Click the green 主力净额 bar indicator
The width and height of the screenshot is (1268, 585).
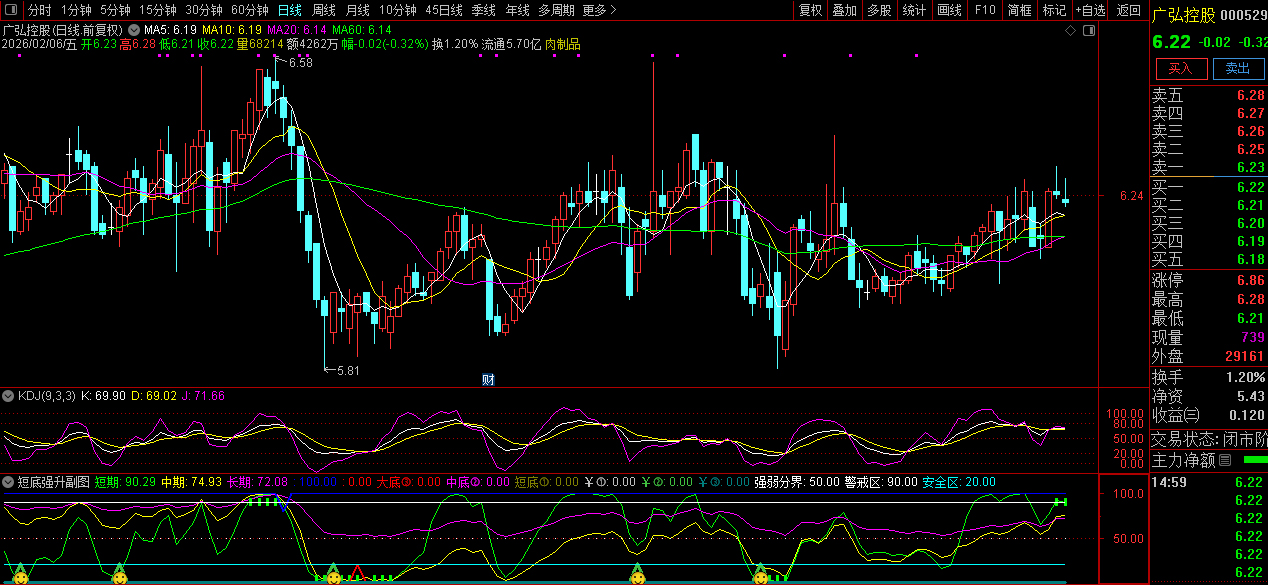(1253, 460)
